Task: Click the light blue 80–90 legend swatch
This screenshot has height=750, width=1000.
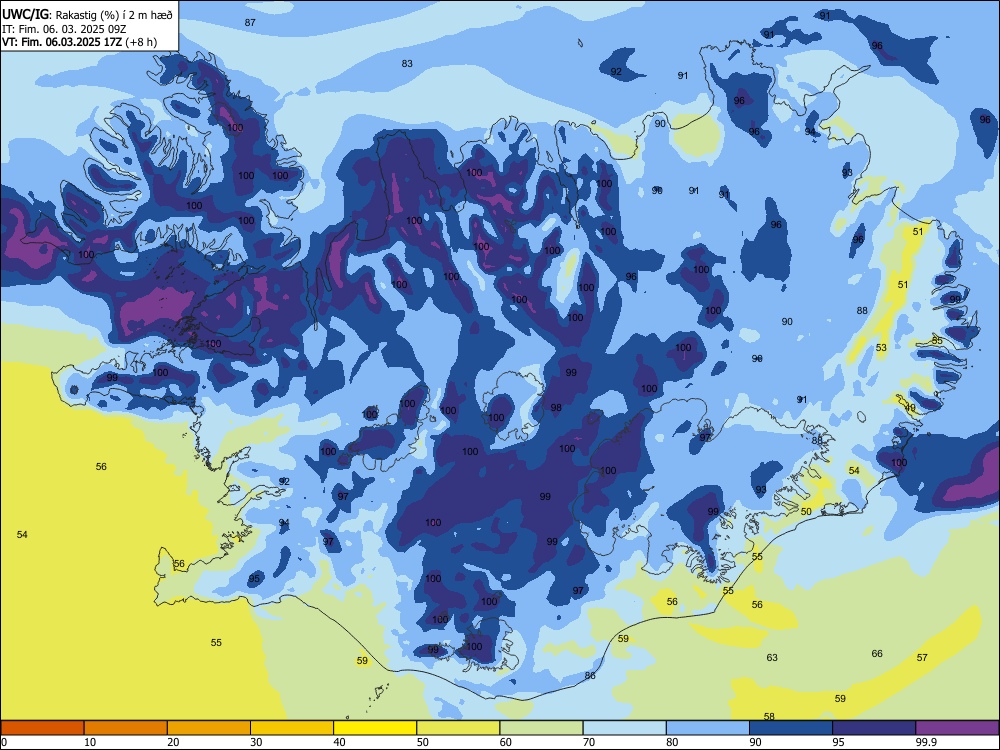Action: pyautogui.click(x=708, y=728)
